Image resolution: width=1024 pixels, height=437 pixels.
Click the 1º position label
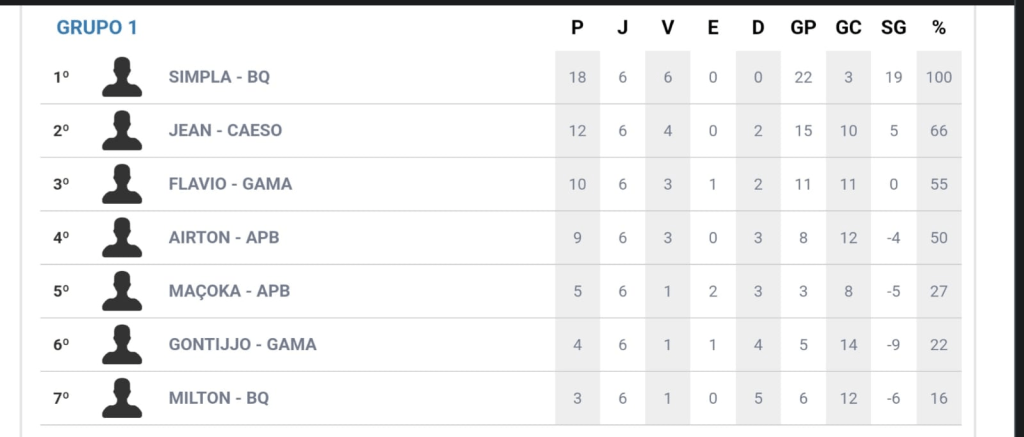(x=61, y=77)
